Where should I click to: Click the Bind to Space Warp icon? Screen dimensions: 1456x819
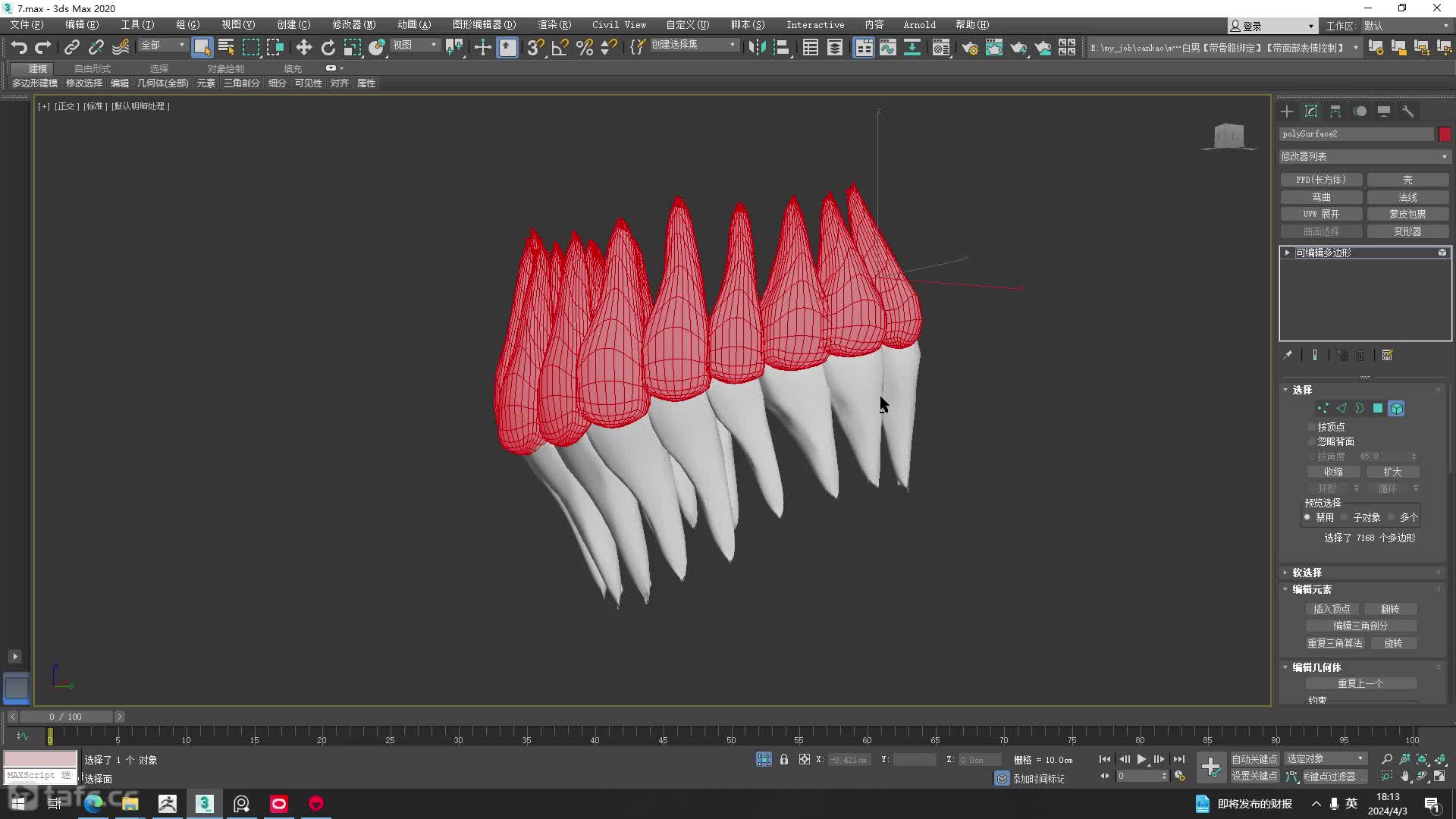point(121,47)
